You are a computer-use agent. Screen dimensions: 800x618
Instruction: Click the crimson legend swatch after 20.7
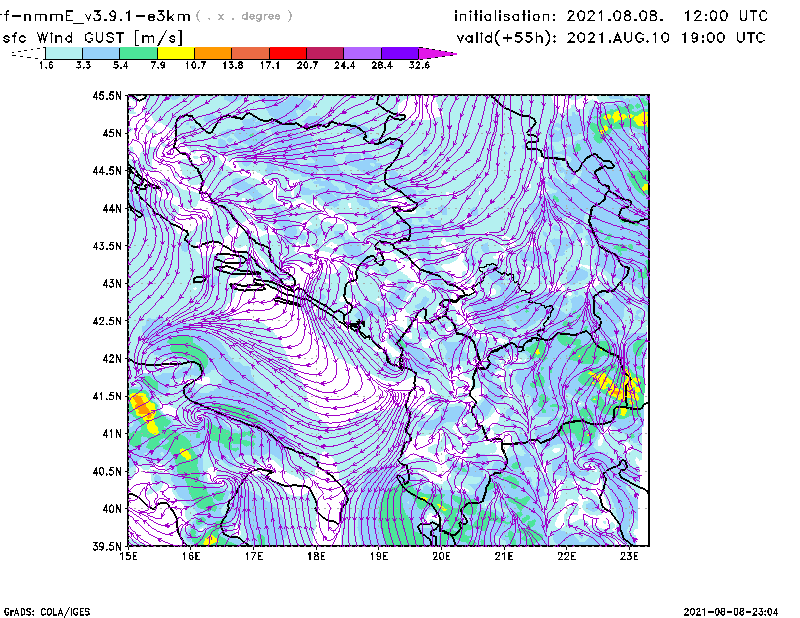coord(325,53)
